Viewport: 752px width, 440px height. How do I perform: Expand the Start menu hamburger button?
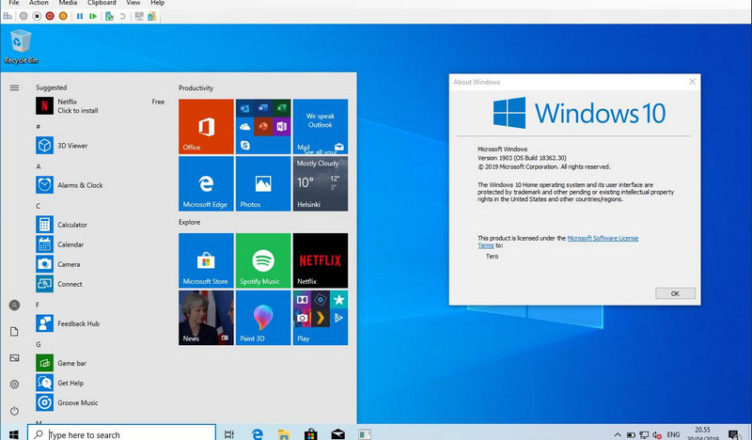tap(14, 88)
